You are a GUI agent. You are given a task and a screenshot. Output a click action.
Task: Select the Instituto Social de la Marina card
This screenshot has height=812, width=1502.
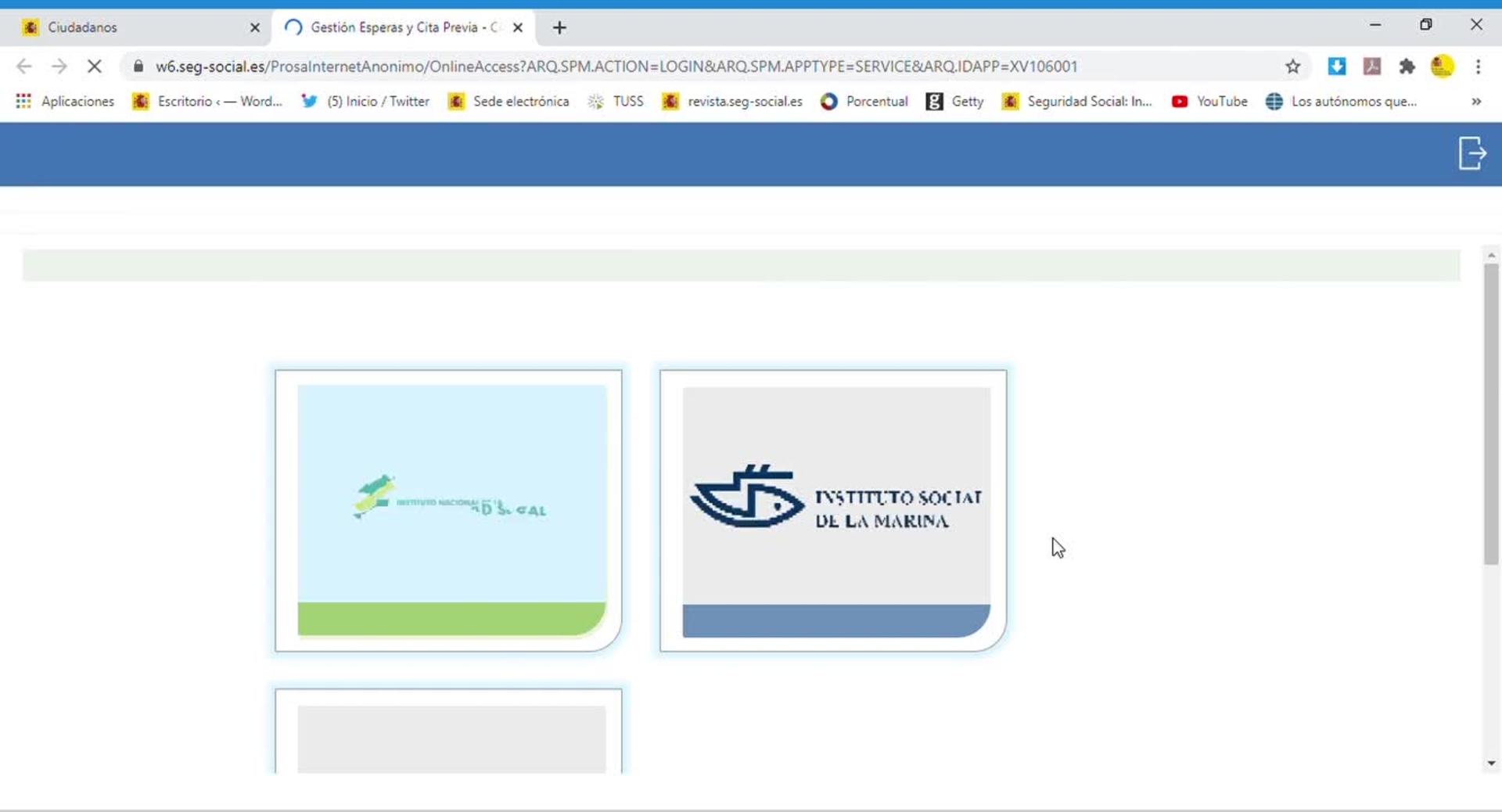click(833, 510)
